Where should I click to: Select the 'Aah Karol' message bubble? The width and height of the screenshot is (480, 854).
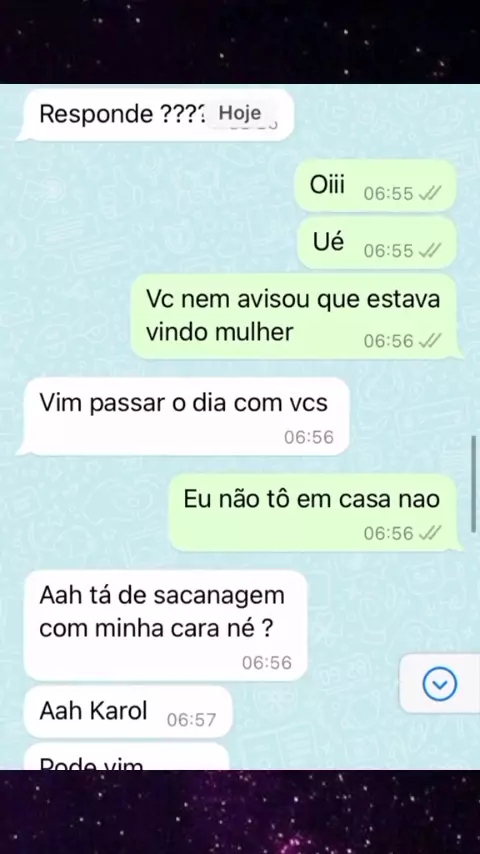pos(128,712)
